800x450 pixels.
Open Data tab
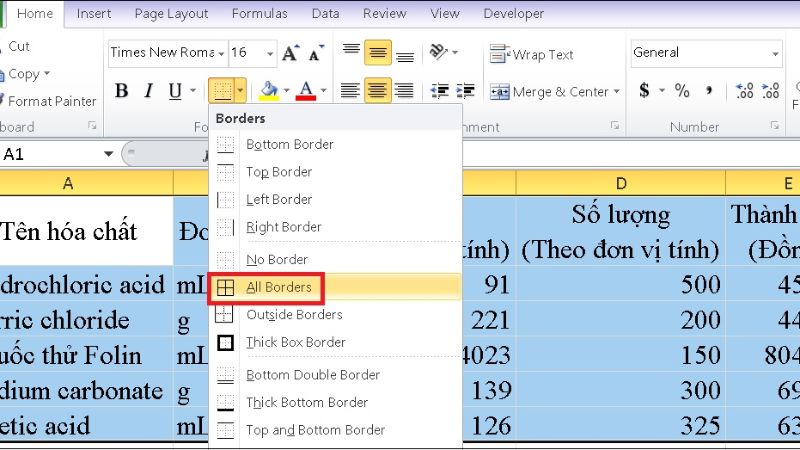point(326,14)
